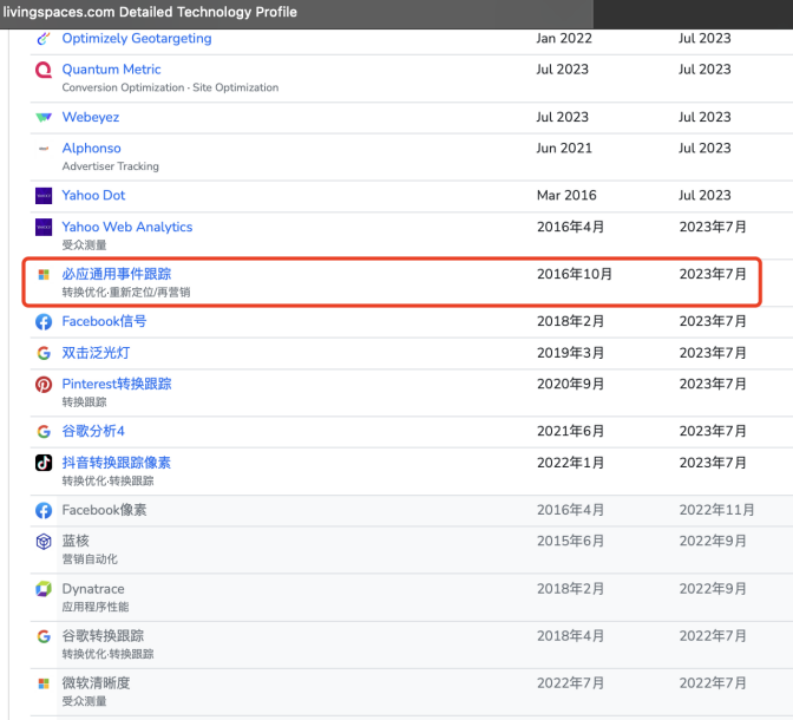Click the Optimizely Geotargeting logo icon
The width and height of the screenshot is (793, 720).
[x=43, y=38]
